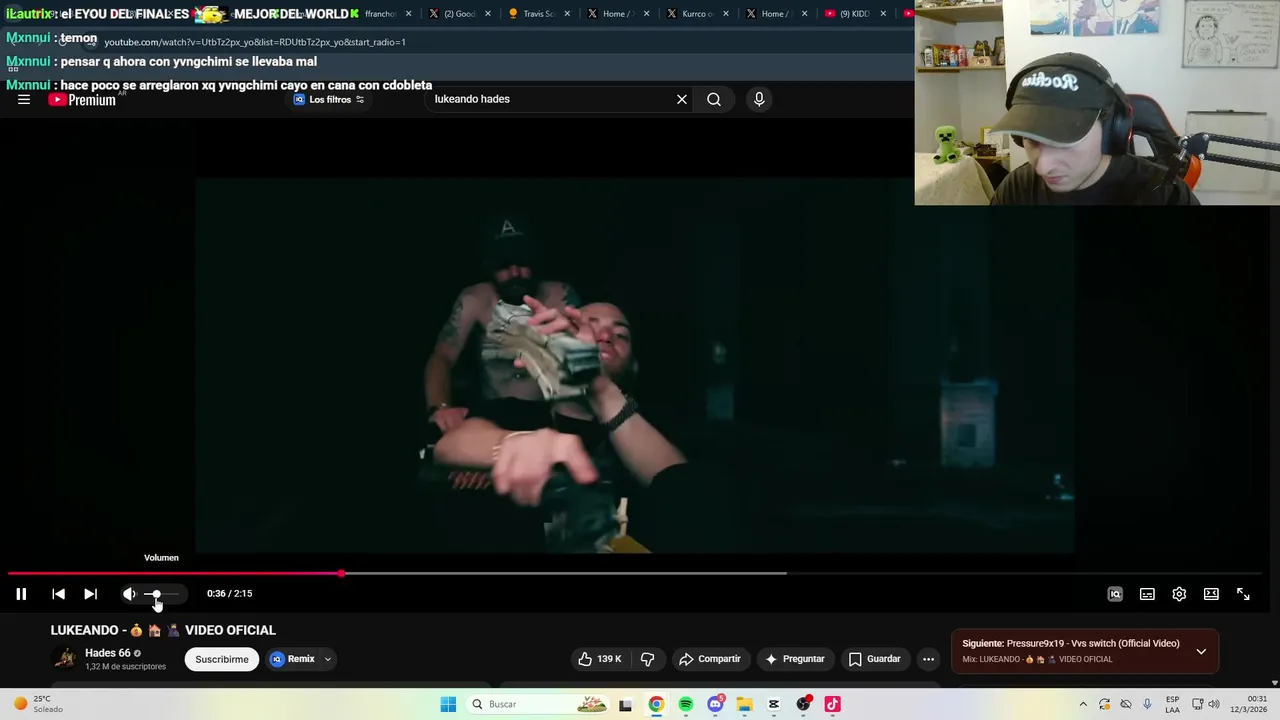The height and width of the screenshot is (720, 1280).
Task: Click the system tray microphone icon
Action: coord(1147,704)
